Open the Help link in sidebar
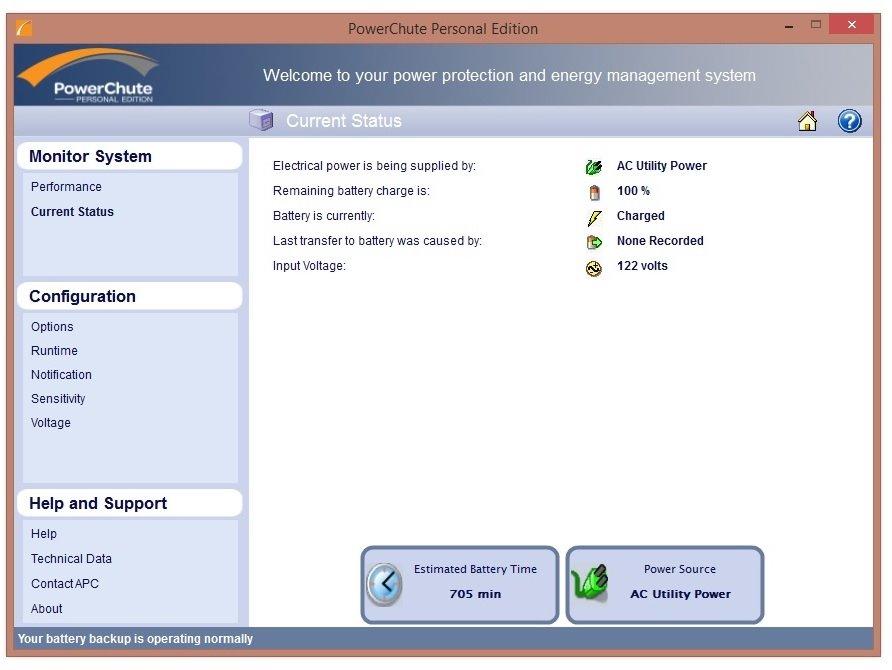Viewport: 892px width, 670px height. coord(44,534)
